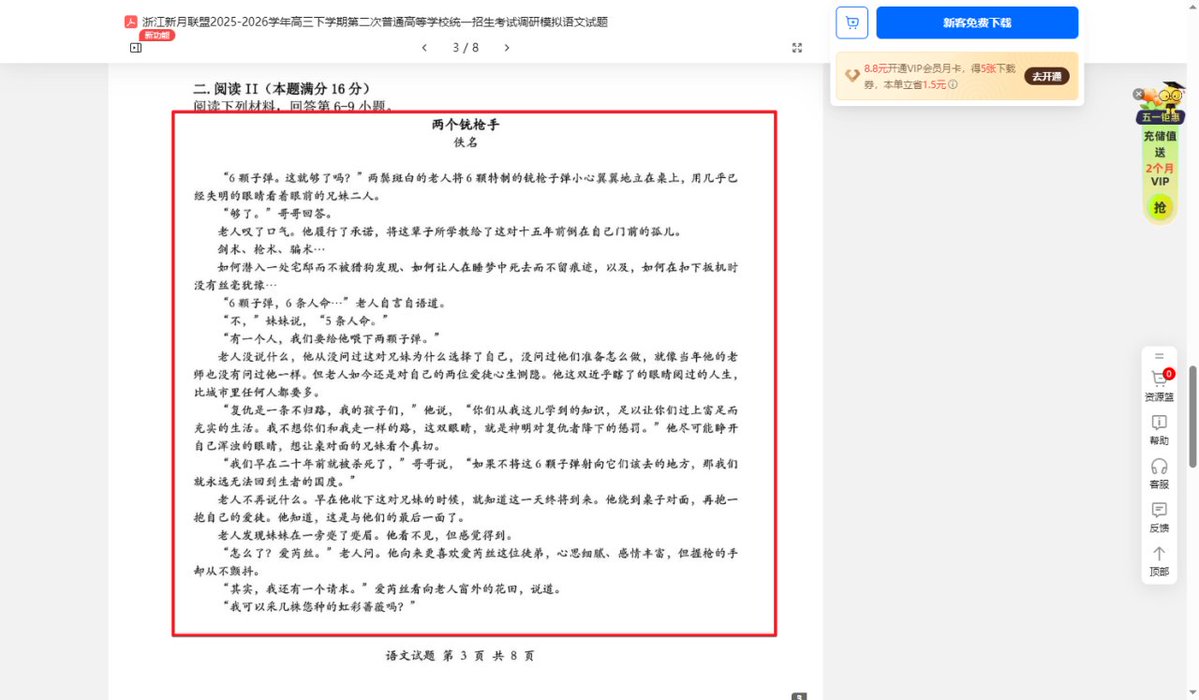Open the 反馈 feedback icon
Screen dimensions: 1199x700
(1159, 517)
